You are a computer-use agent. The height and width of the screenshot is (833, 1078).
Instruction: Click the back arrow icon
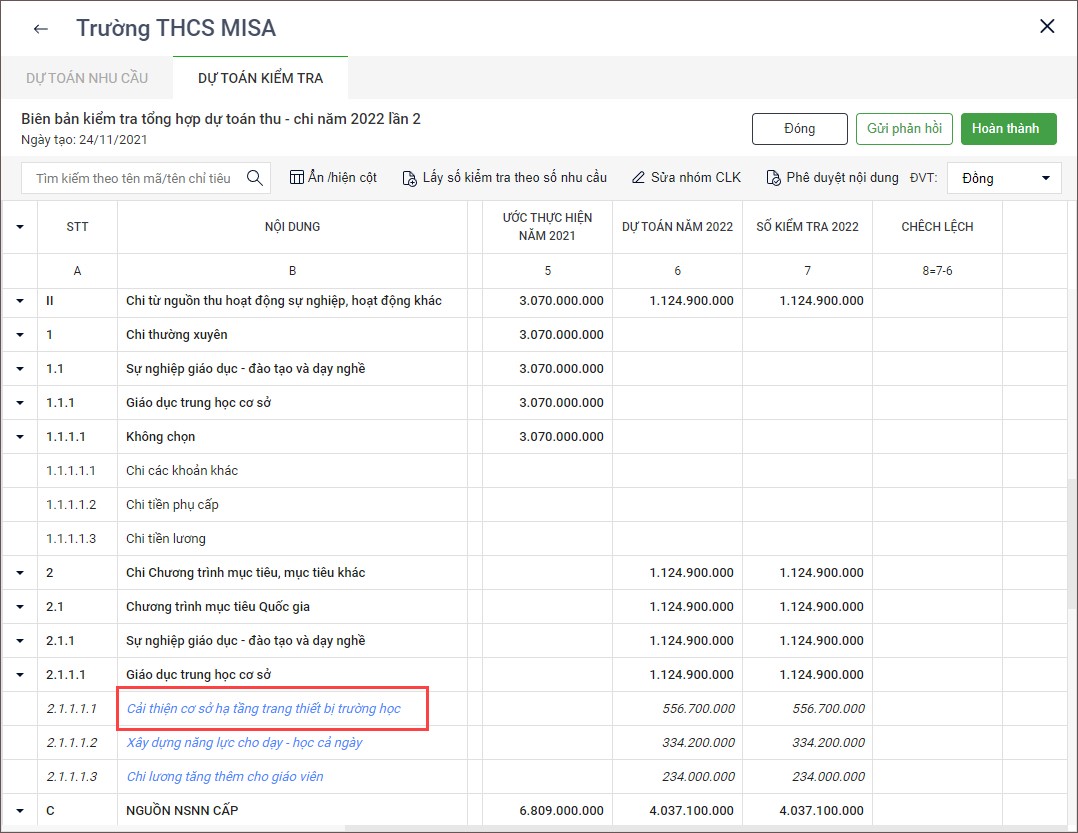point(41,28)
